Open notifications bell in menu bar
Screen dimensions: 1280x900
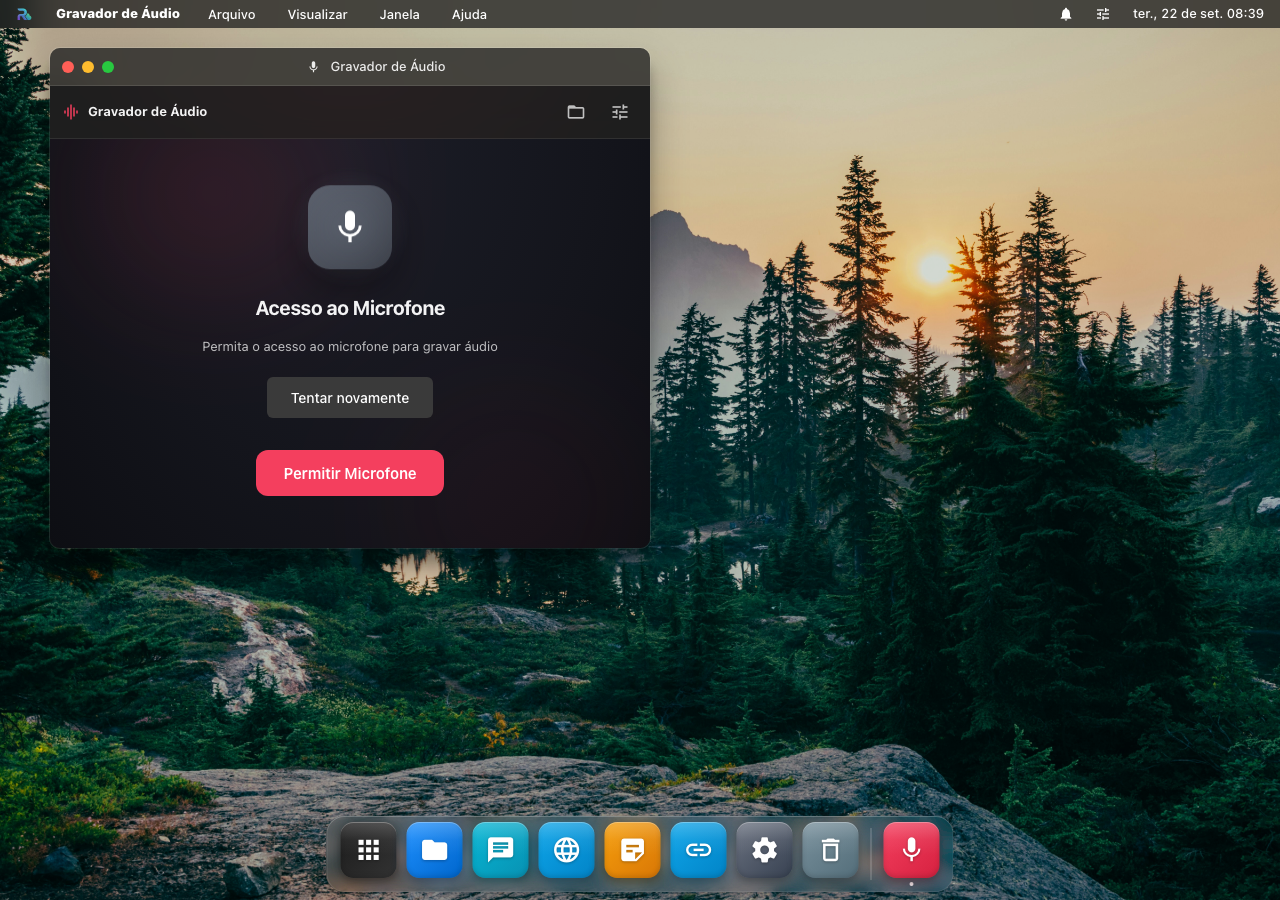[1066, 14]
